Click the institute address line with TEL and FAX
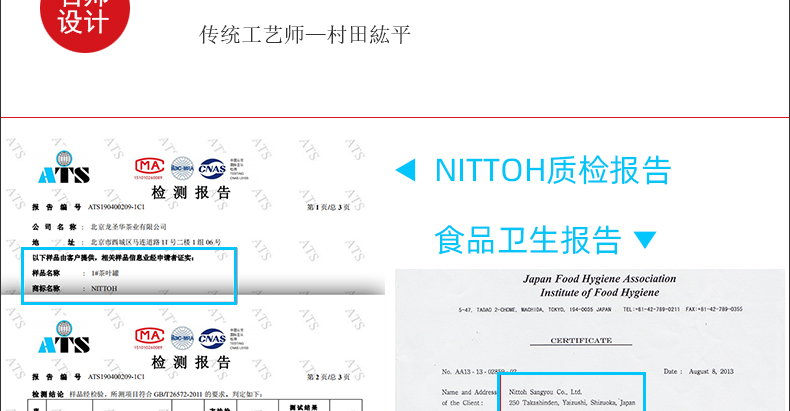 [601, 309]
